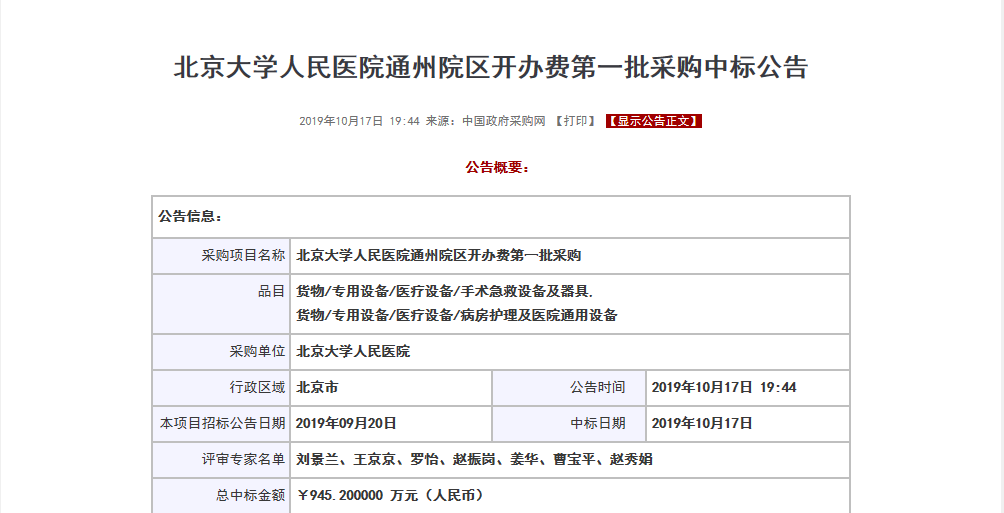The height and width of the screenshot is (513, 1004).
Task: Click the 总中标金额 label cell
Action: click(222, 495)
